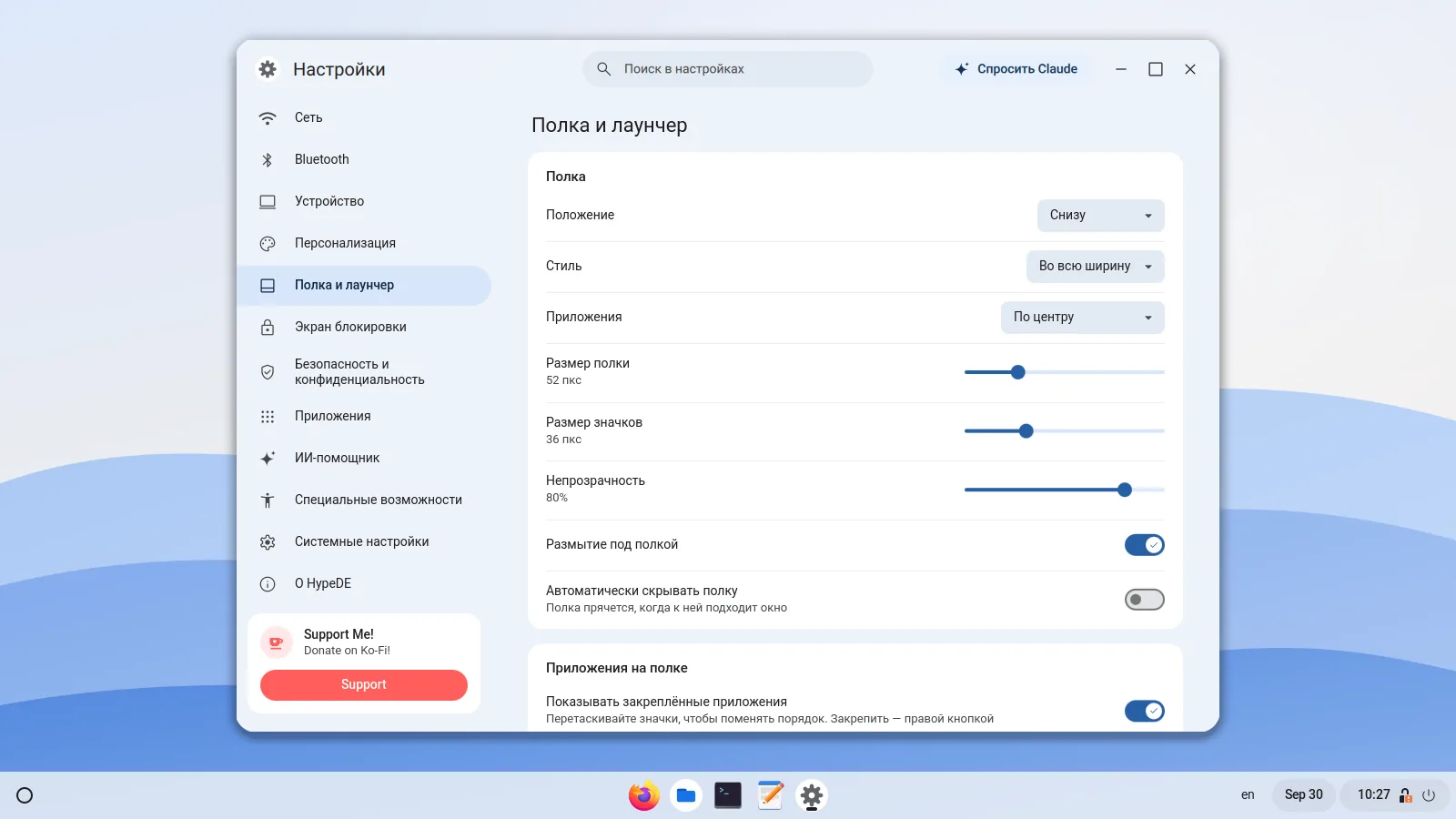Click the grid icon beside Приложения in sidebar

tap(268, 417)
